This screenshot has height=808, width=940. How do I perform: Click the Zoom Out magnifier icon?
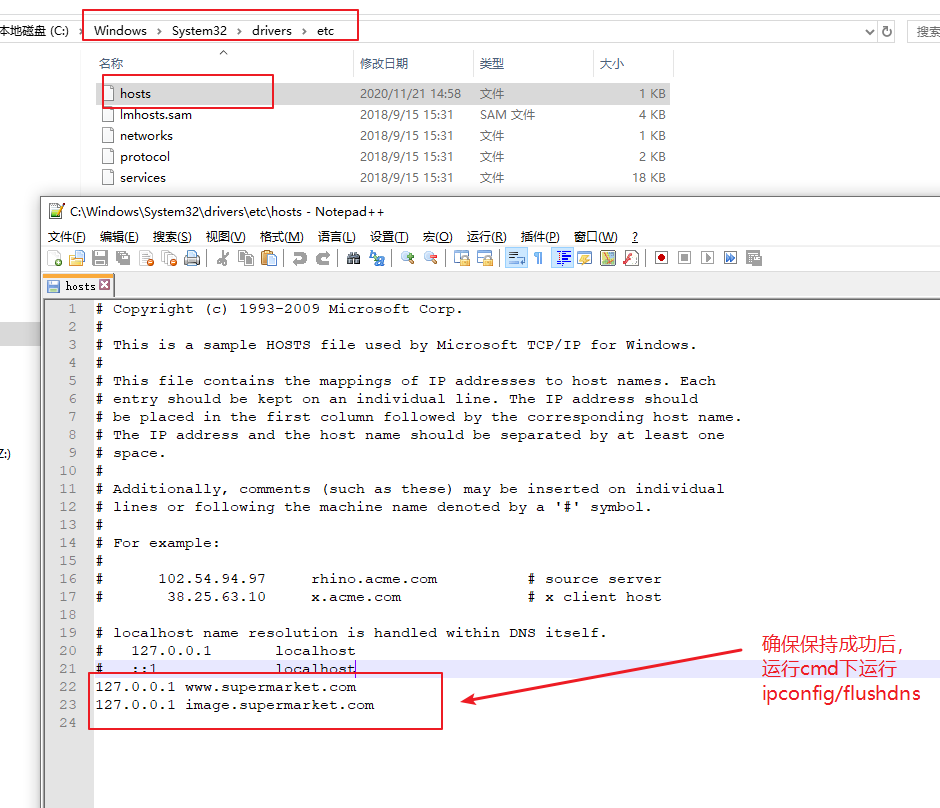tap(430, 258)
